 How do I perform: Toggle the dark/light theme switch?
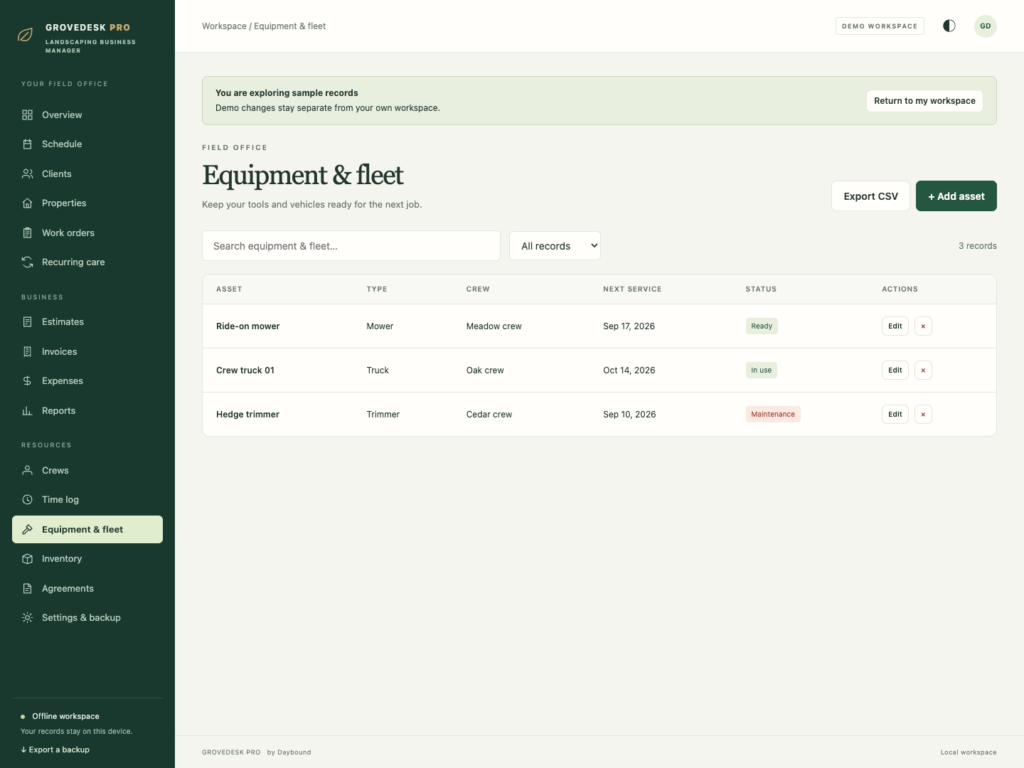(x=949, y=26)
